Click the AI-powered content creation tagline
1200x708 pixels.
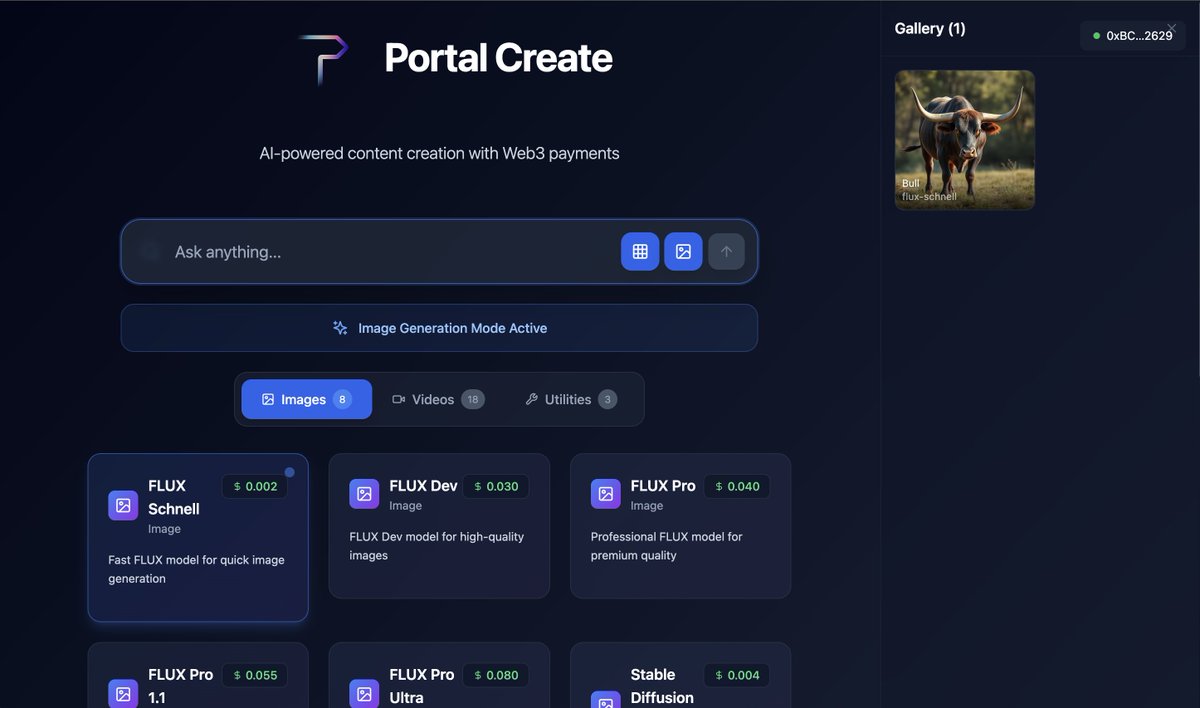pos(439,153)
